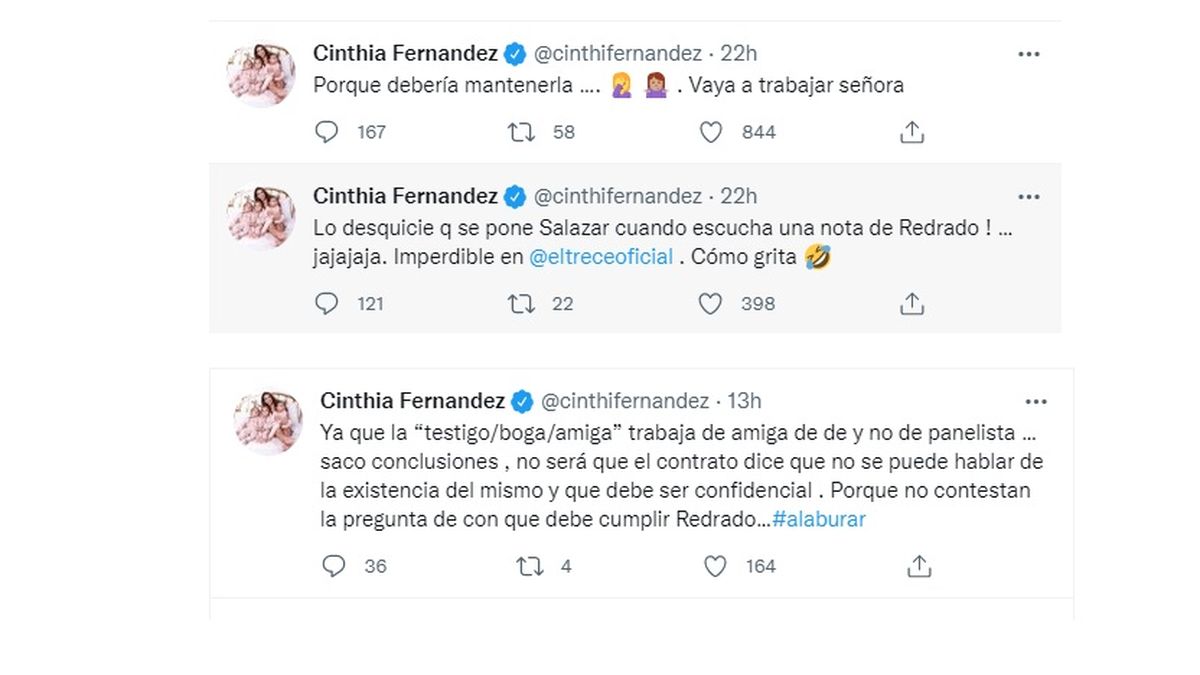The width and height of the screenshot is (1200, 675).
Task: Open more options on the 13h tweet
Action: (1036, 402)
